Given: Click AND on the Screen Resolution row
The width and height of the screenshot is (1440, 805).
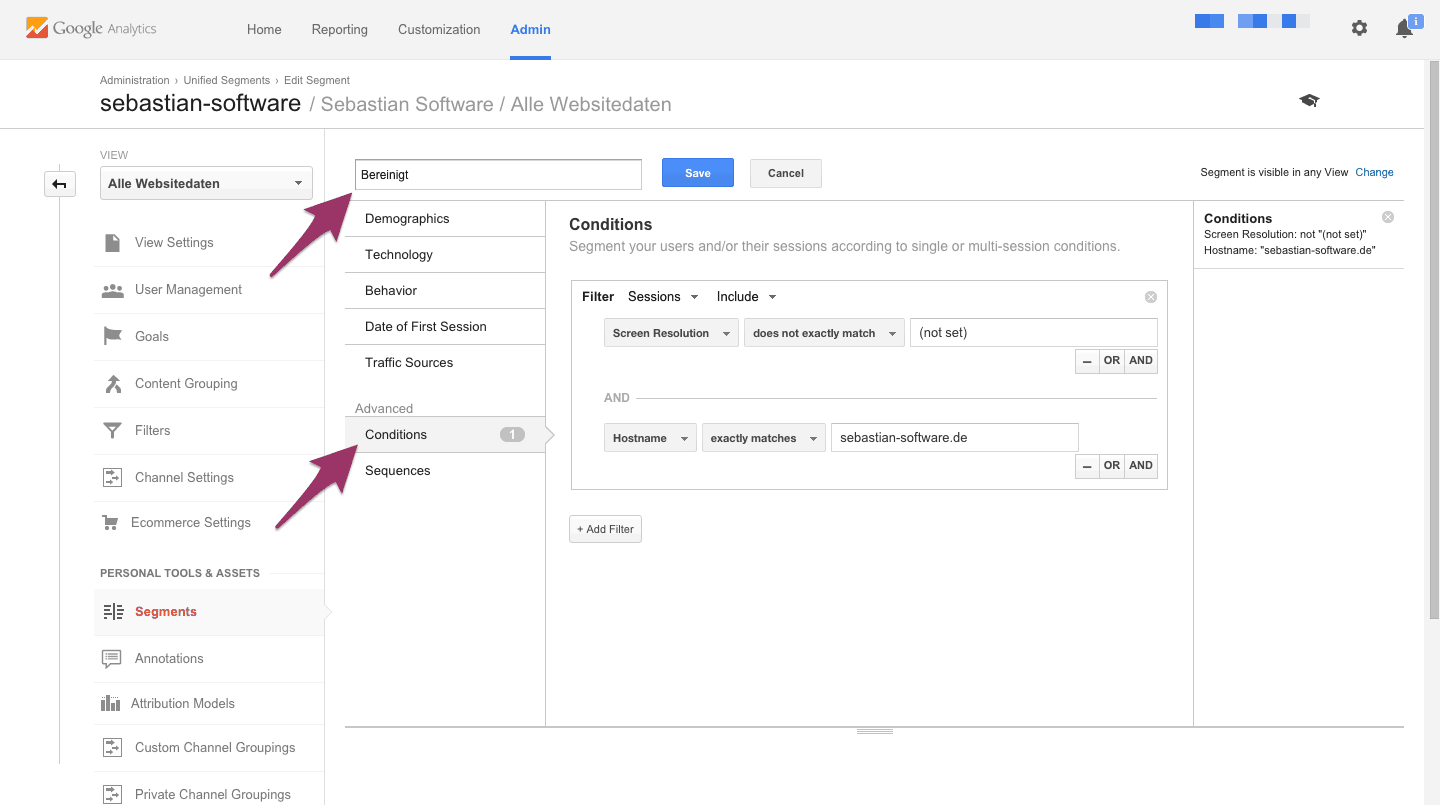Looking at the screenshot, I should pos(1141,361).
